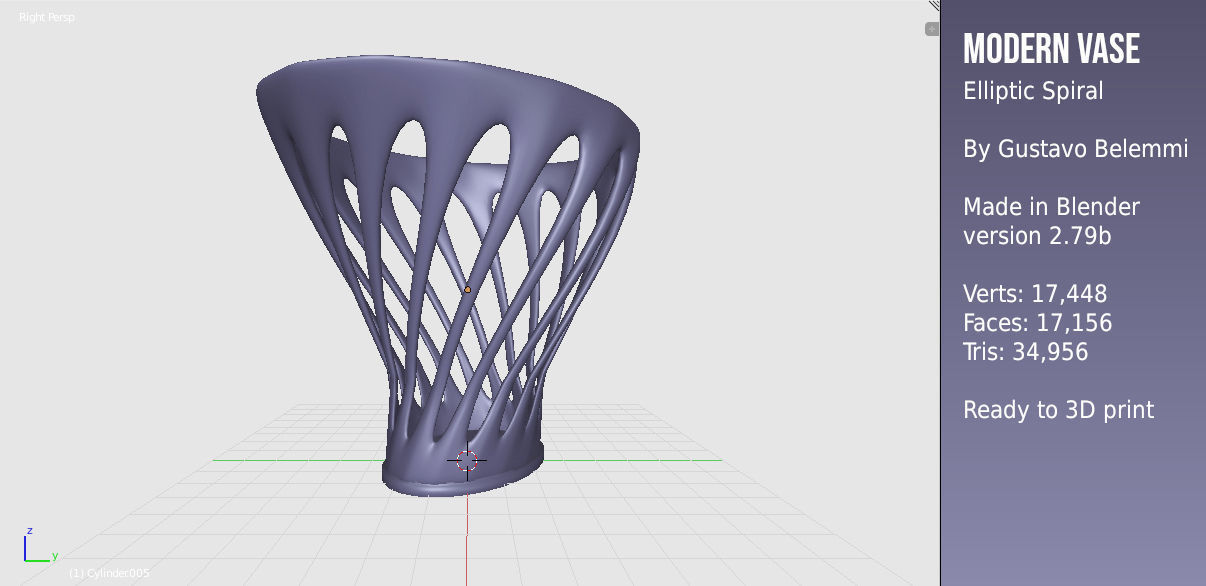Click the '(1) Cylinder.005' object name label
Image resolution: width=1206 pixels, height=586 pixels.
pos(109,573)
